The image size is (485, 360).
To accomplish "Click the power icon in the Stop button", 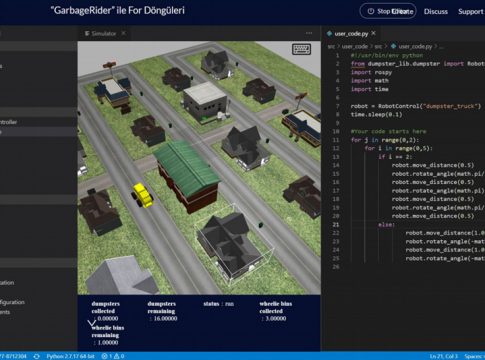I will point(371,11).
